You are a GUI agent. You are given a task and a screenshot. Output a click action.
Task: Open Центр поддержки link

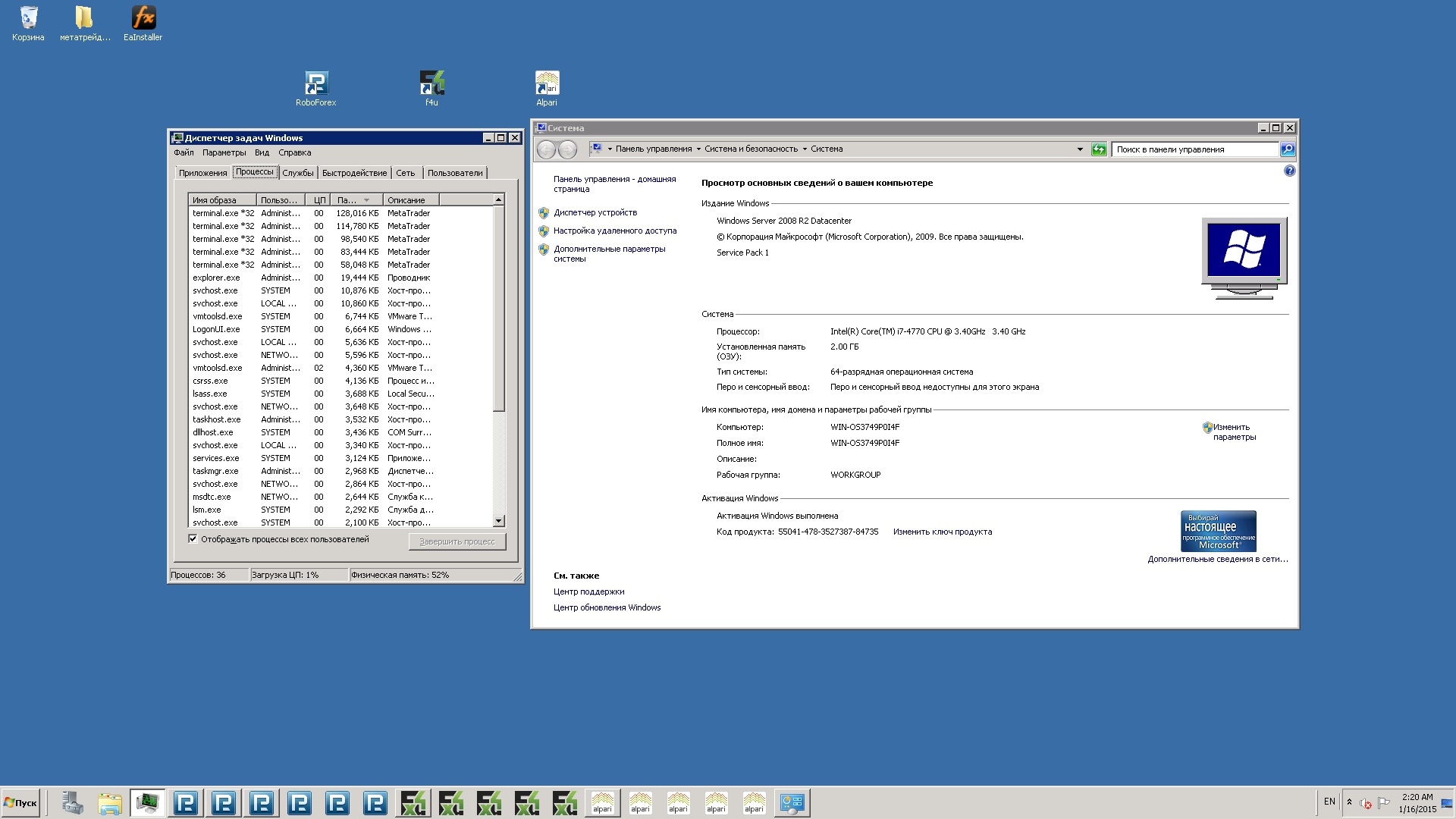(589, 591)
